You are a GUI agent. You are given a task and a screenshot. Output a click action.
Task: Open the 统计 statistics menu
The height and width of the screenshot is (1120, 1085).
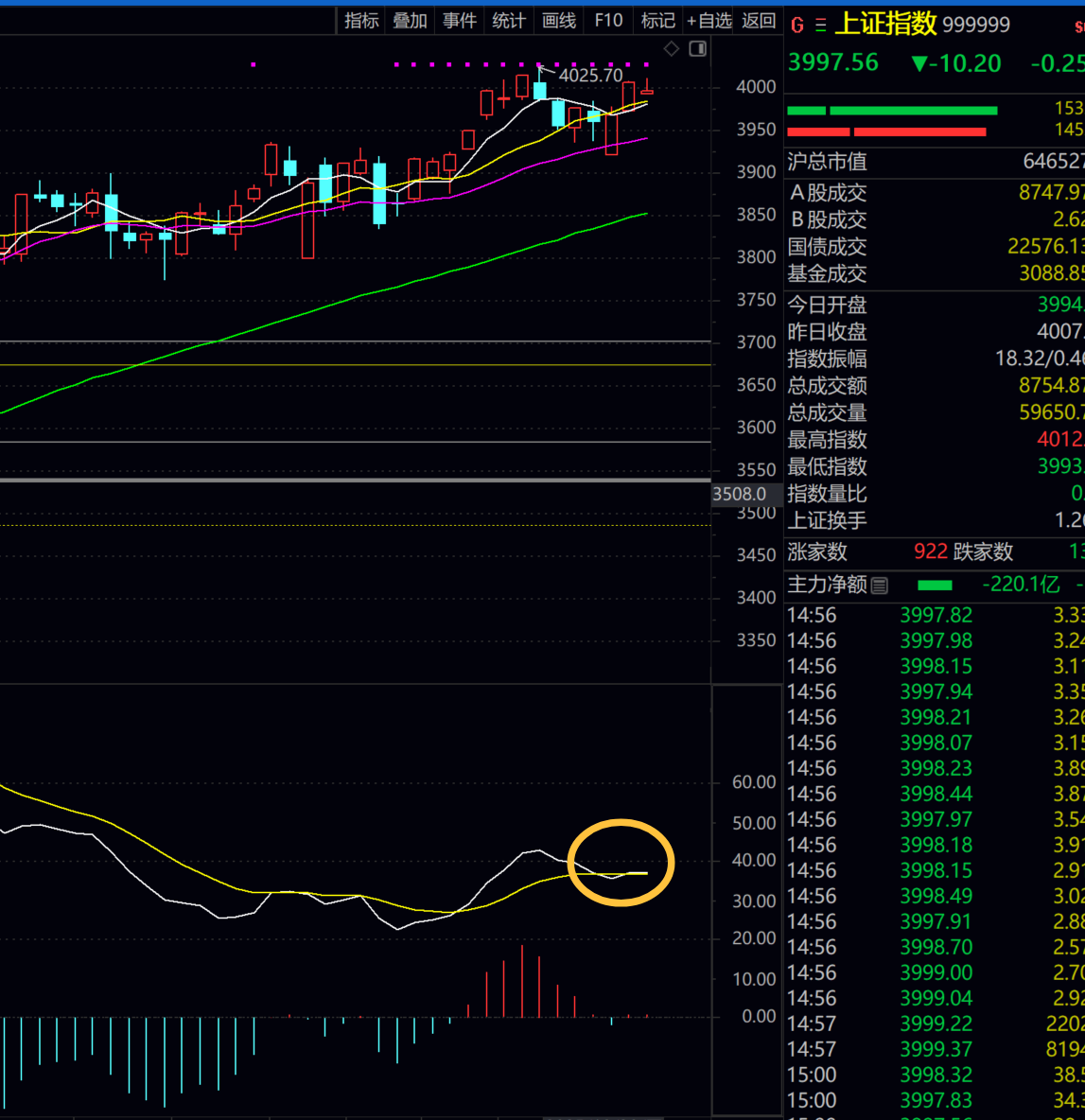pos(509,20)
